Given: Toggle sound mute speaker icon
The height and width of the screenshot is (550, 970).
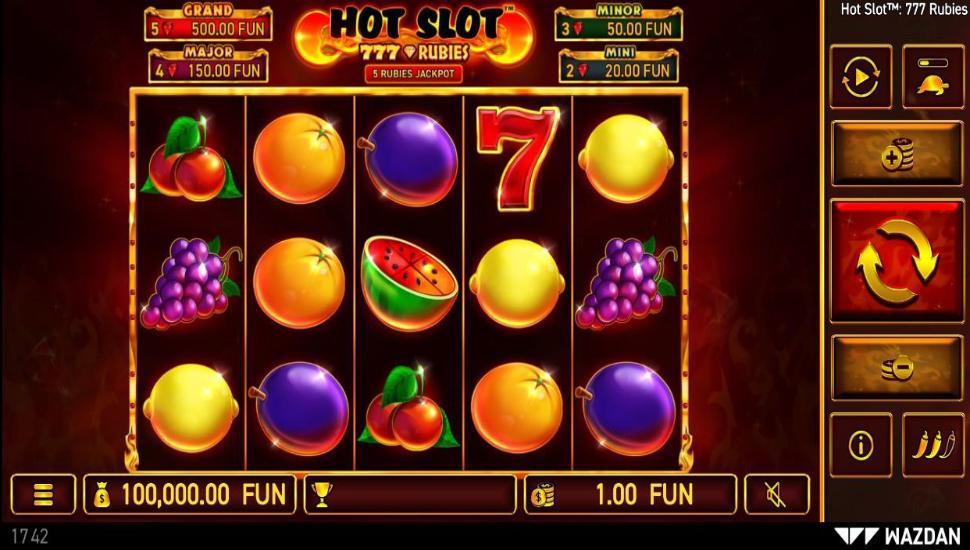Looking at the screenshot, I should point(776,494).
